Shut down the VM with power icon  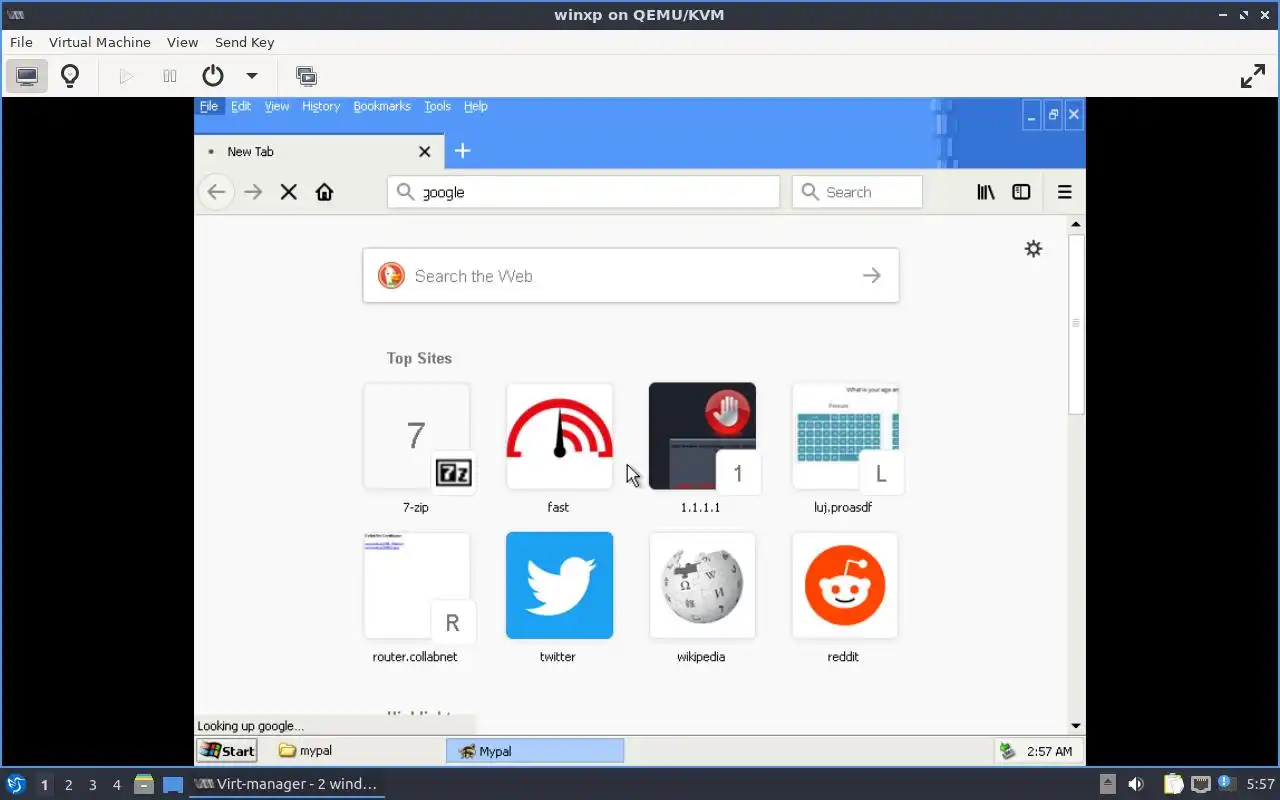click(213, 76)
